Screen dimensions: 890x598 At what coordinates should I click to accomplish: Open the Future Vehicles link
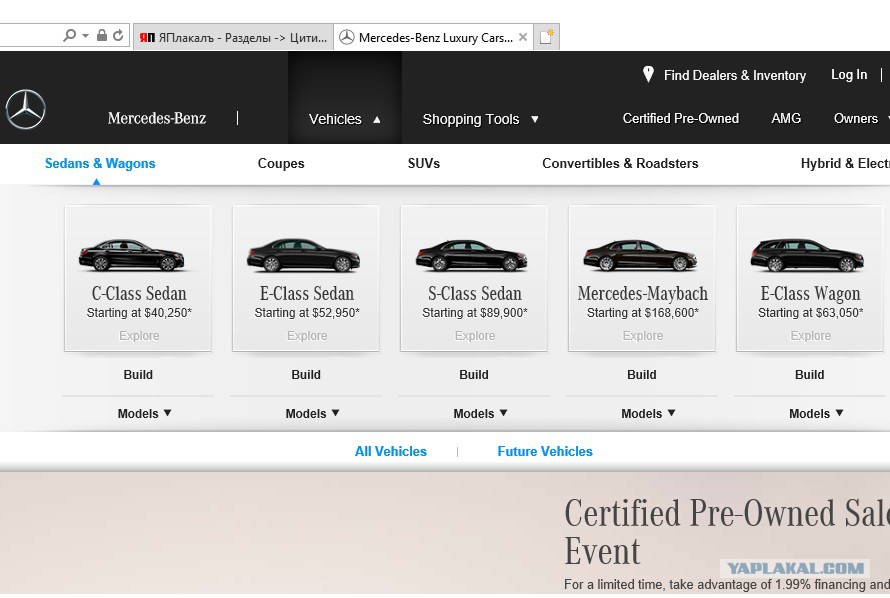coord(545,452)
